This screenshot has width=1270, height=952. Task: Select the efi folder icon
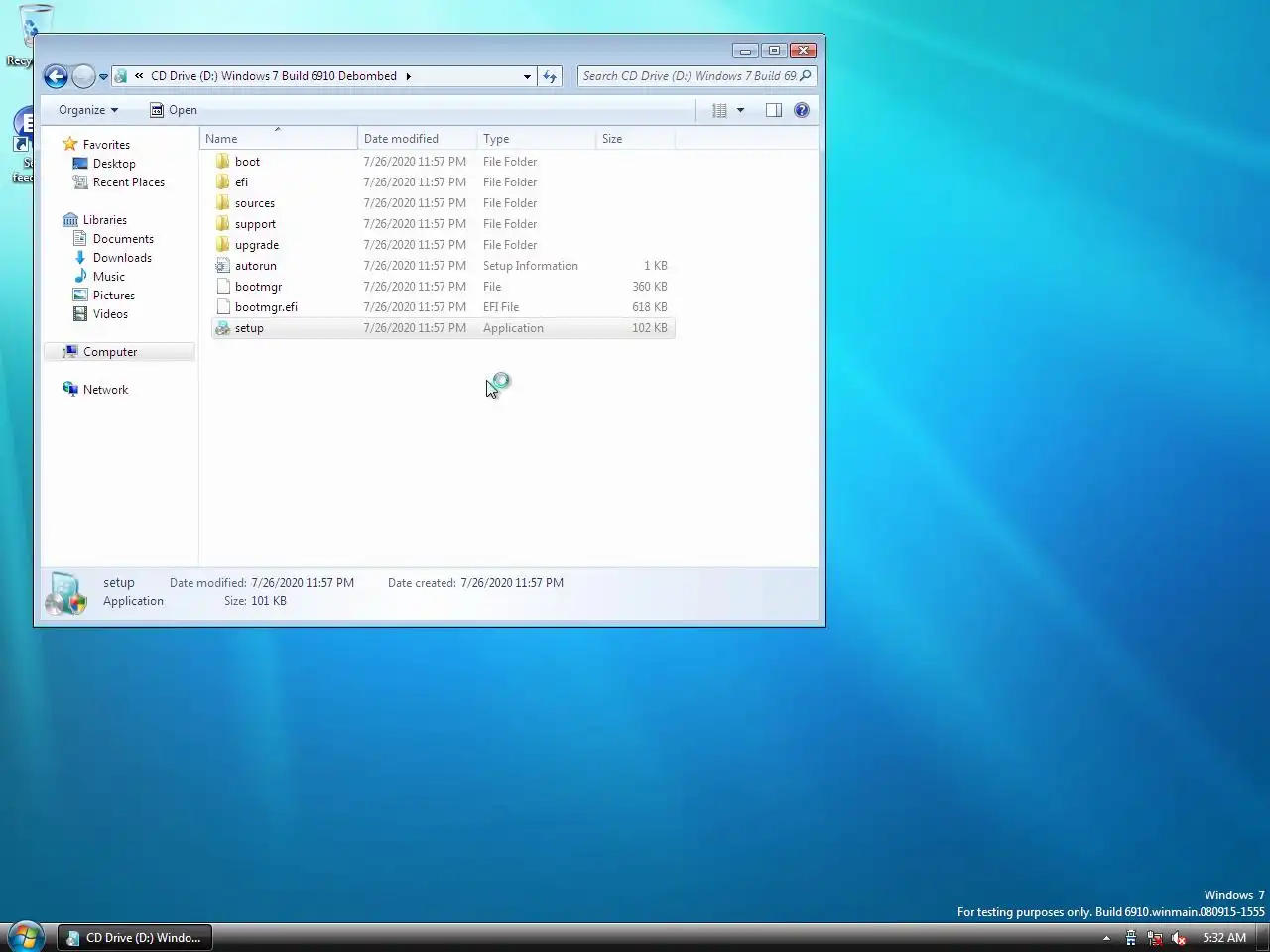[223, 182]
